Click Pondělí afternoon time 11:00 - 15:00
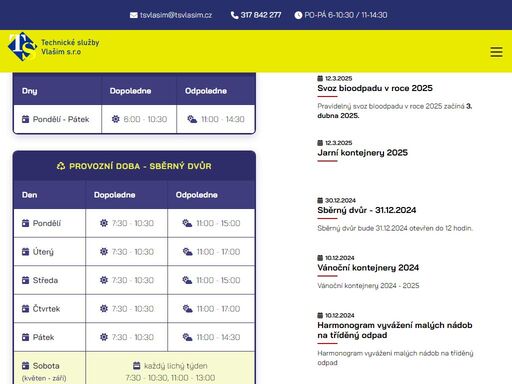This screenshot has height=384, width=512. point(218,223)
